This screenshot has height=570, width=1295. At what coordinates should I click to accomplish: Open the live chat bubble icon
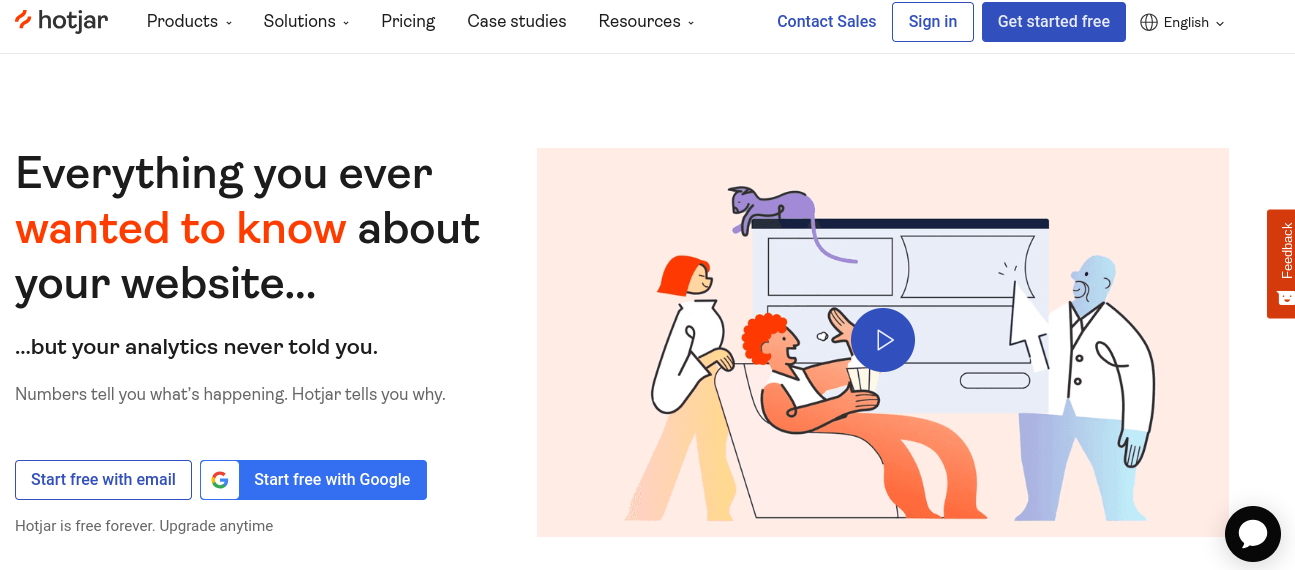(x=1252, y=534)
